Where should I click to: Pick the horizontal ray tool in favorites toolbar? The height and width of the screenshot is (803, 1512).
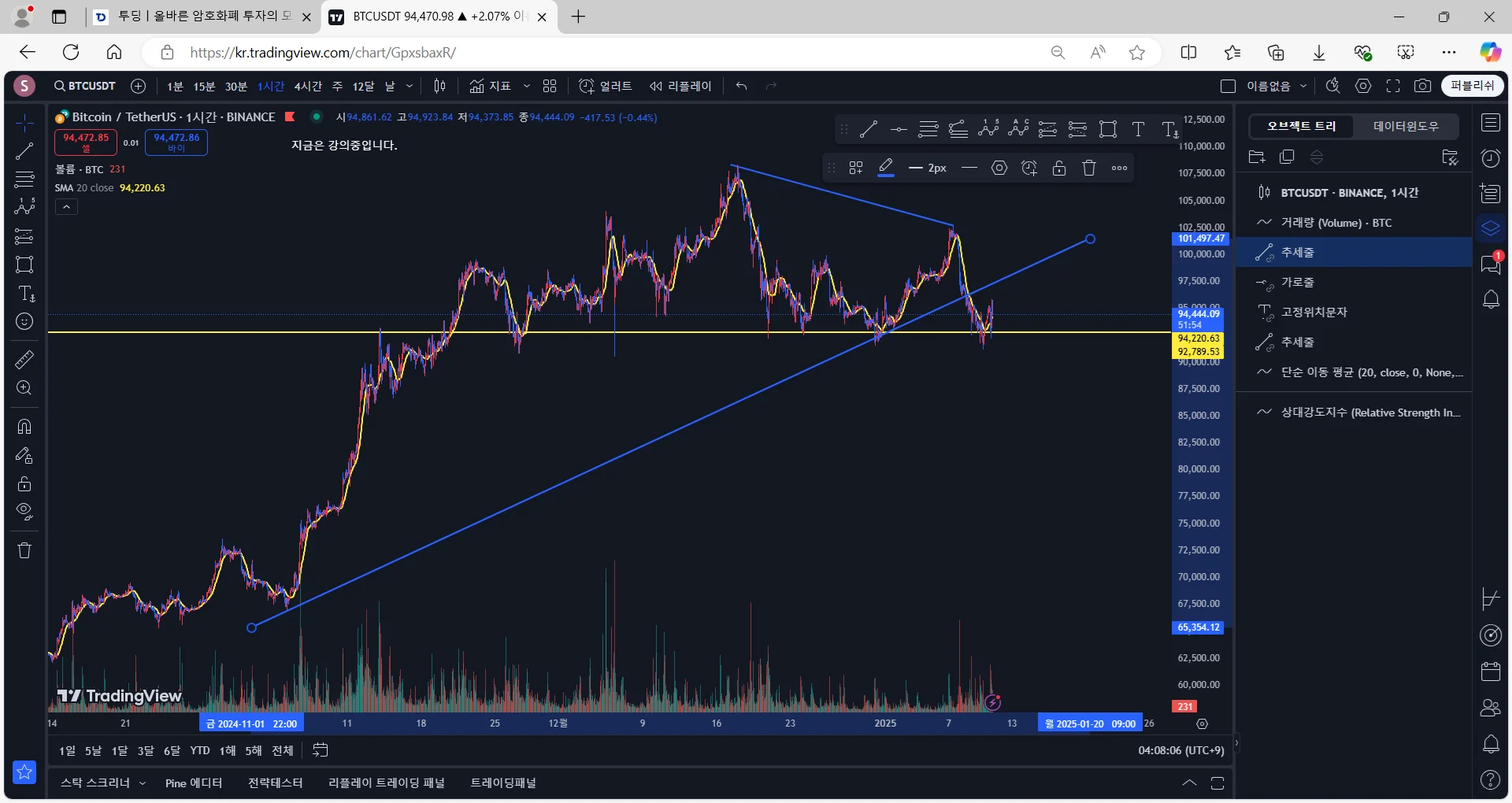[899, 129]
